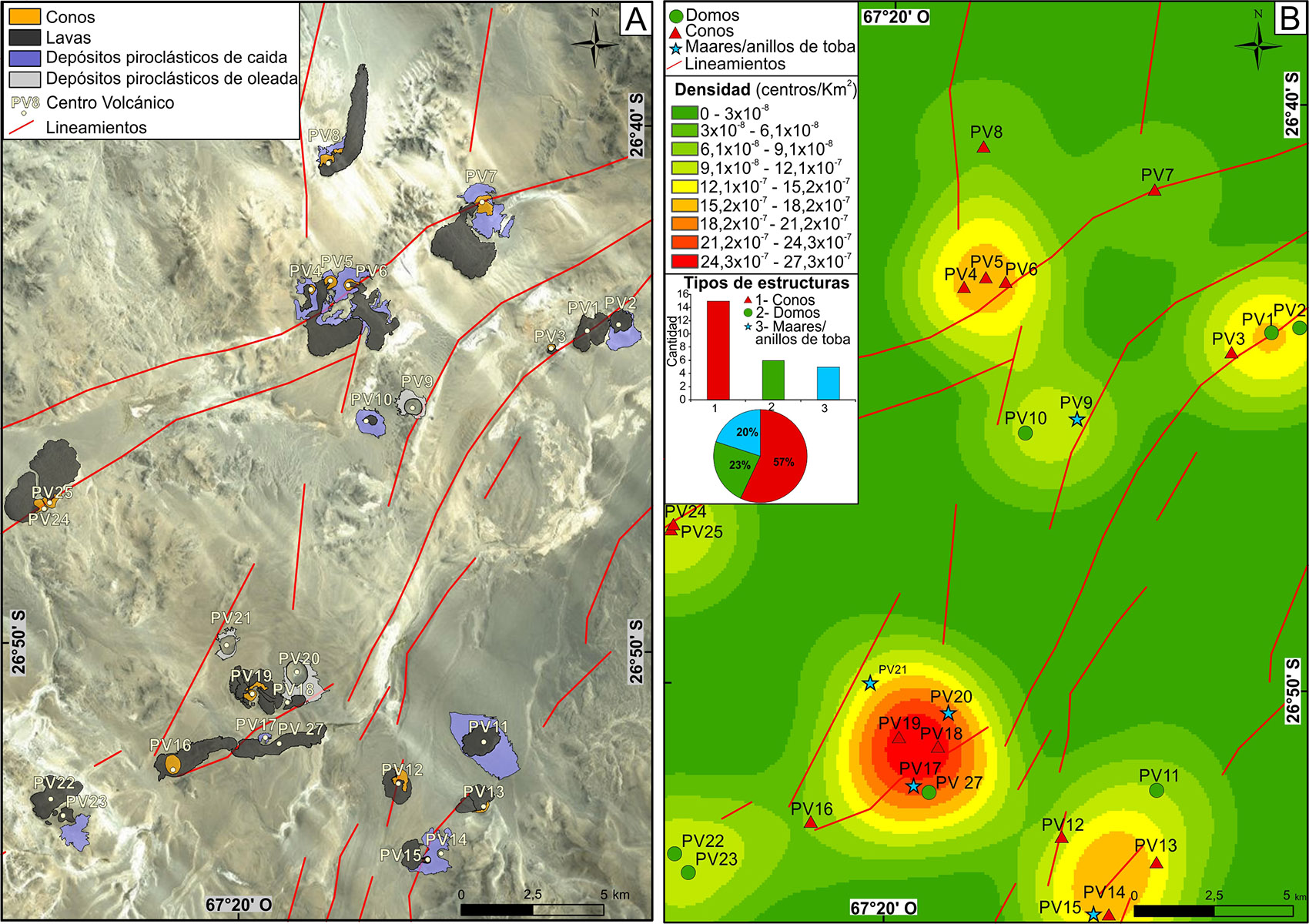Click the red Conos bar in bar chart
1309x924 pixels.
coord(718,350)
